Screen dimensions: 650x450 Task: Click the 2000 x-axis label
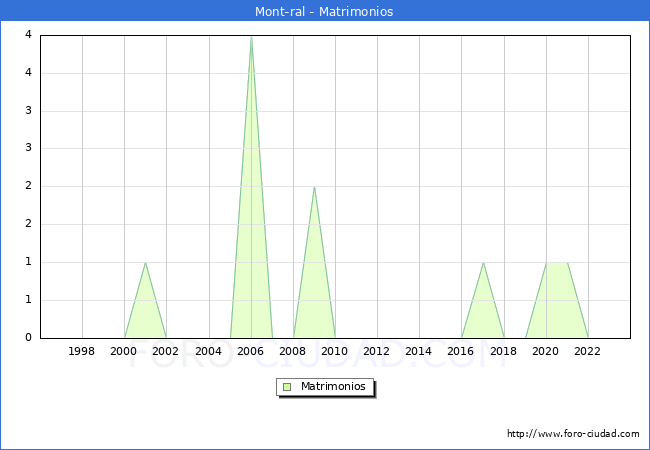[124, 351]
